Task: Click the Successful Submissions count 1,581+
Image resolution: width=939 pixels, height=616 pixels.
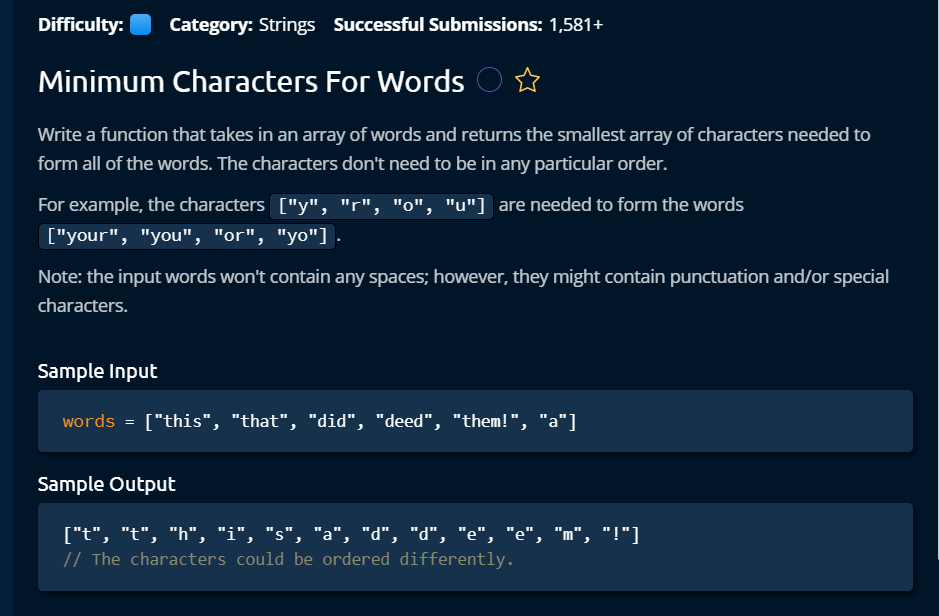Action: pyautogui.click(x=576, y=25)
